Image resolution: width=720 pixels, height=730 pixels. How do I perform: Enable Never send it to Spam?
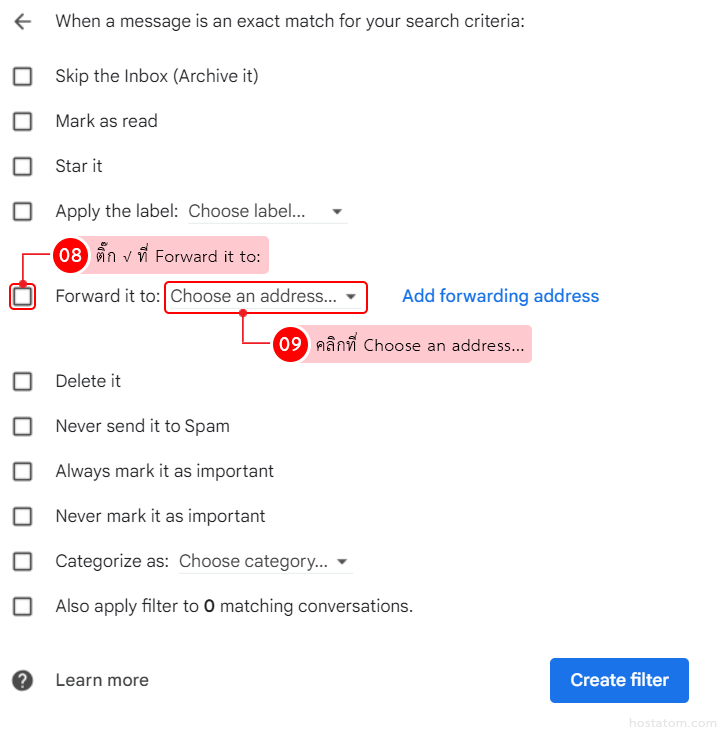pyautogui.click(x=23, y=426)
